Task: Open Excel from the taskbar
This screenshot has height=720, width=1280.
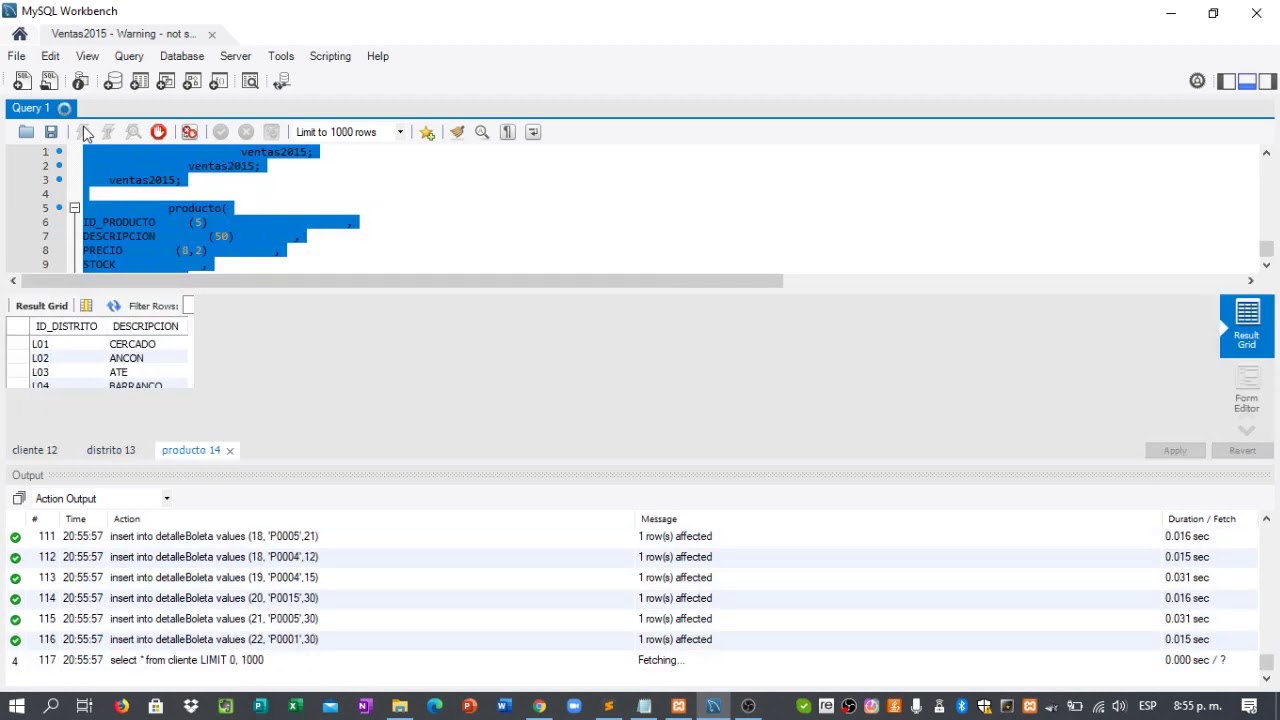Action: pos(295,706)
